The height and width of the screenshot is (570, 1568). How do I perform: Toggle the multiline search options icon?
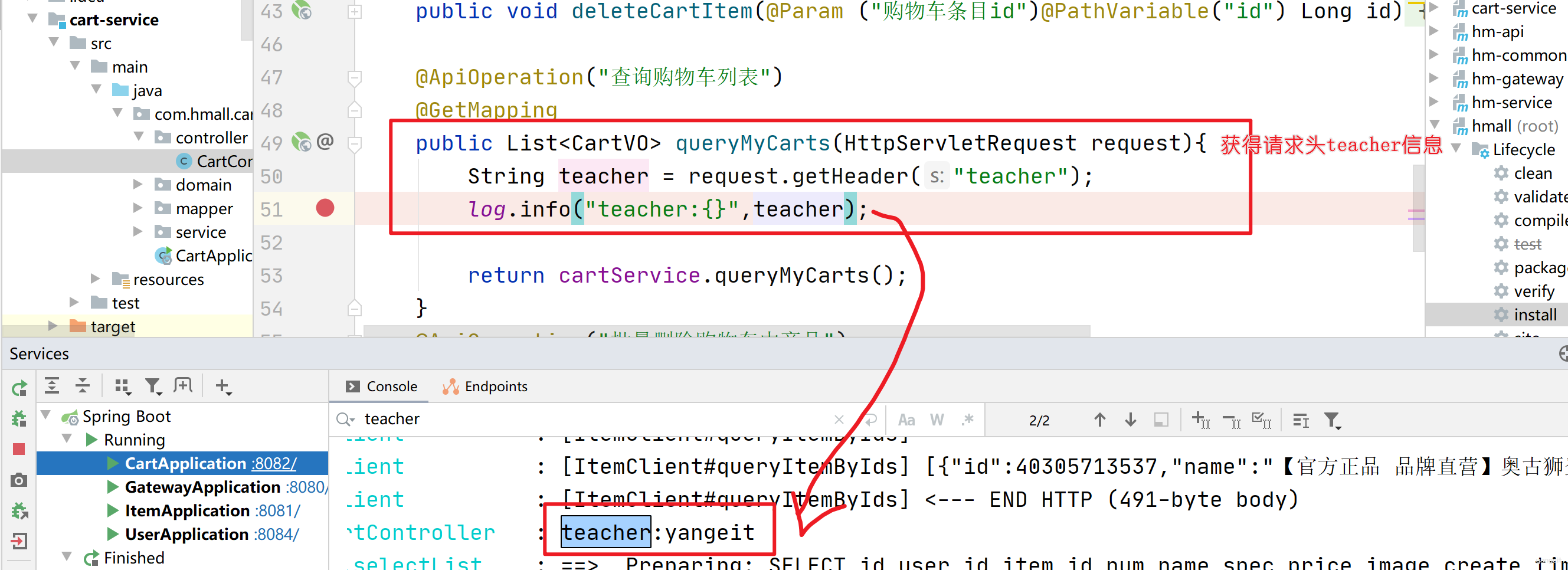click(1301, 420)
